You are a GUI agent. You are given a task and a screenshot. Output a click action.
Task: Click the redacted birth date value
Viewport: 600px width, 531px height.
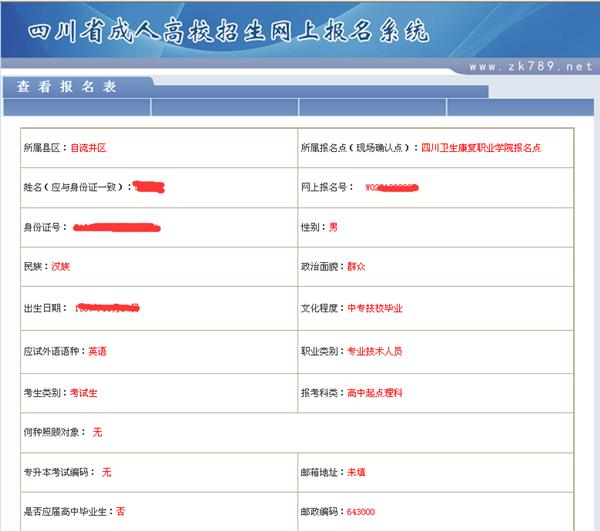(112, 308)
